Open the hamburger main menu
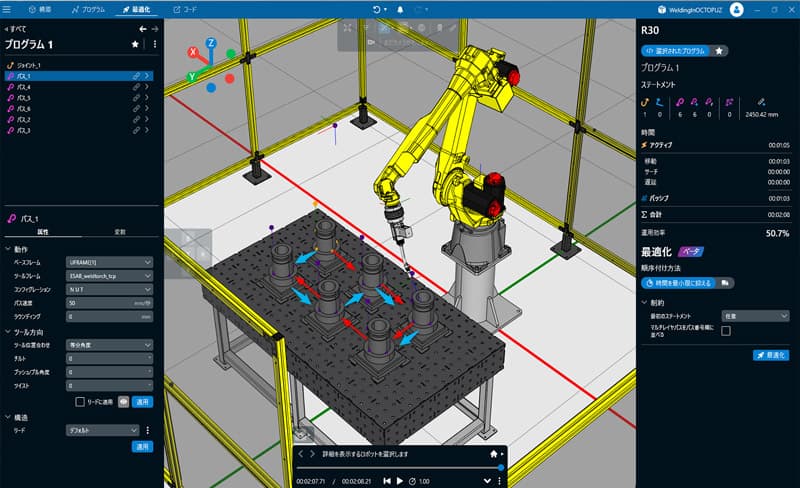This screenshot has width=800, height=488. [x=7, y=9]
